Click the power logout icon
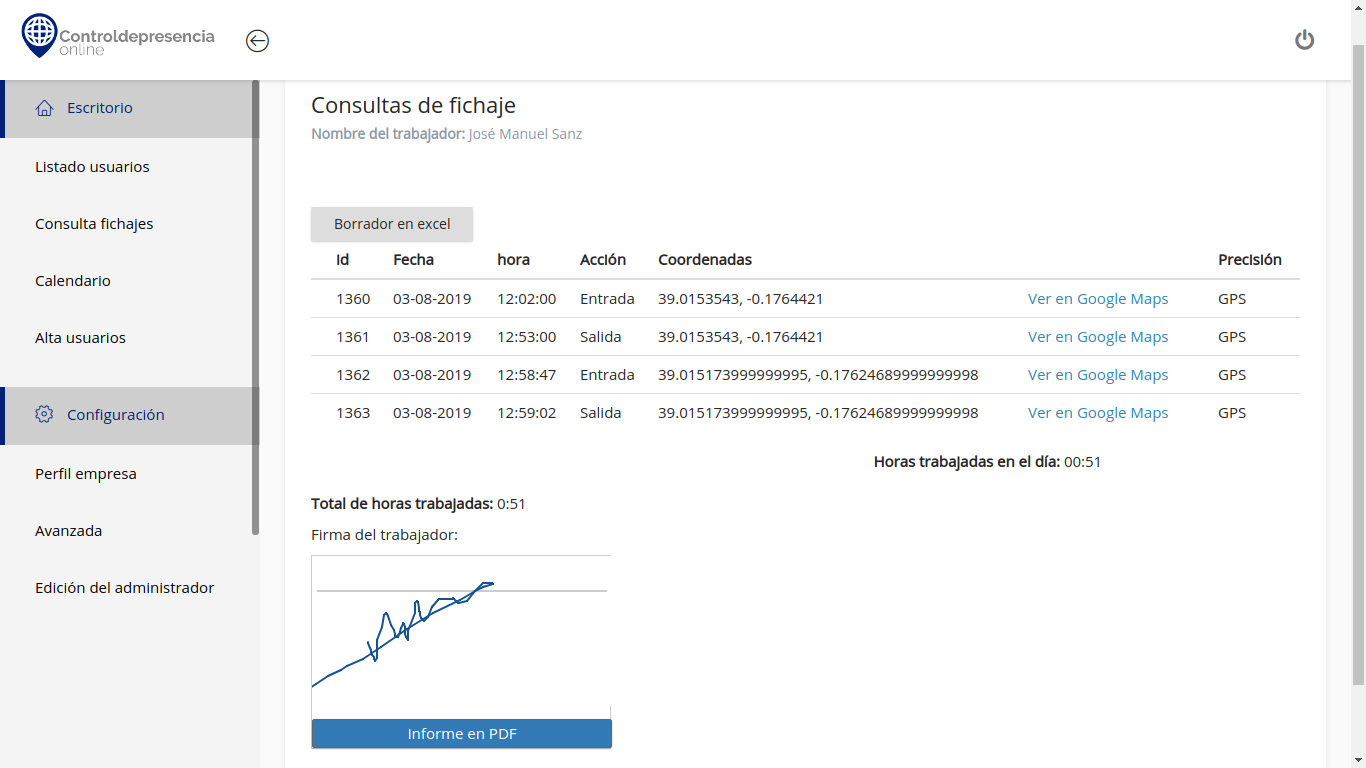1366x768 pixels. pos(1304,40)
